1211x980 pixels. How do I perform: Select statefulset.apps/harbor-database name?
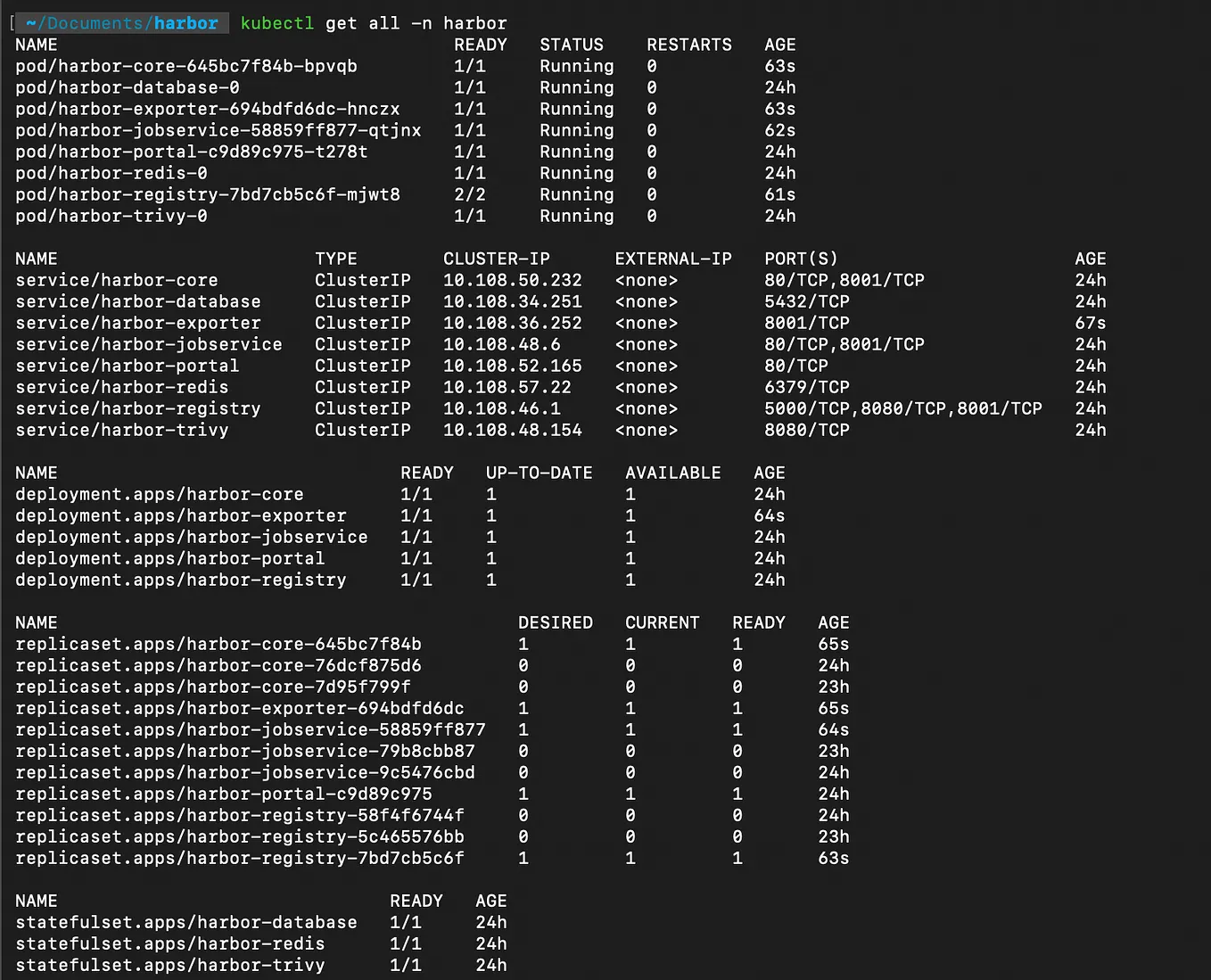[186, 922]
